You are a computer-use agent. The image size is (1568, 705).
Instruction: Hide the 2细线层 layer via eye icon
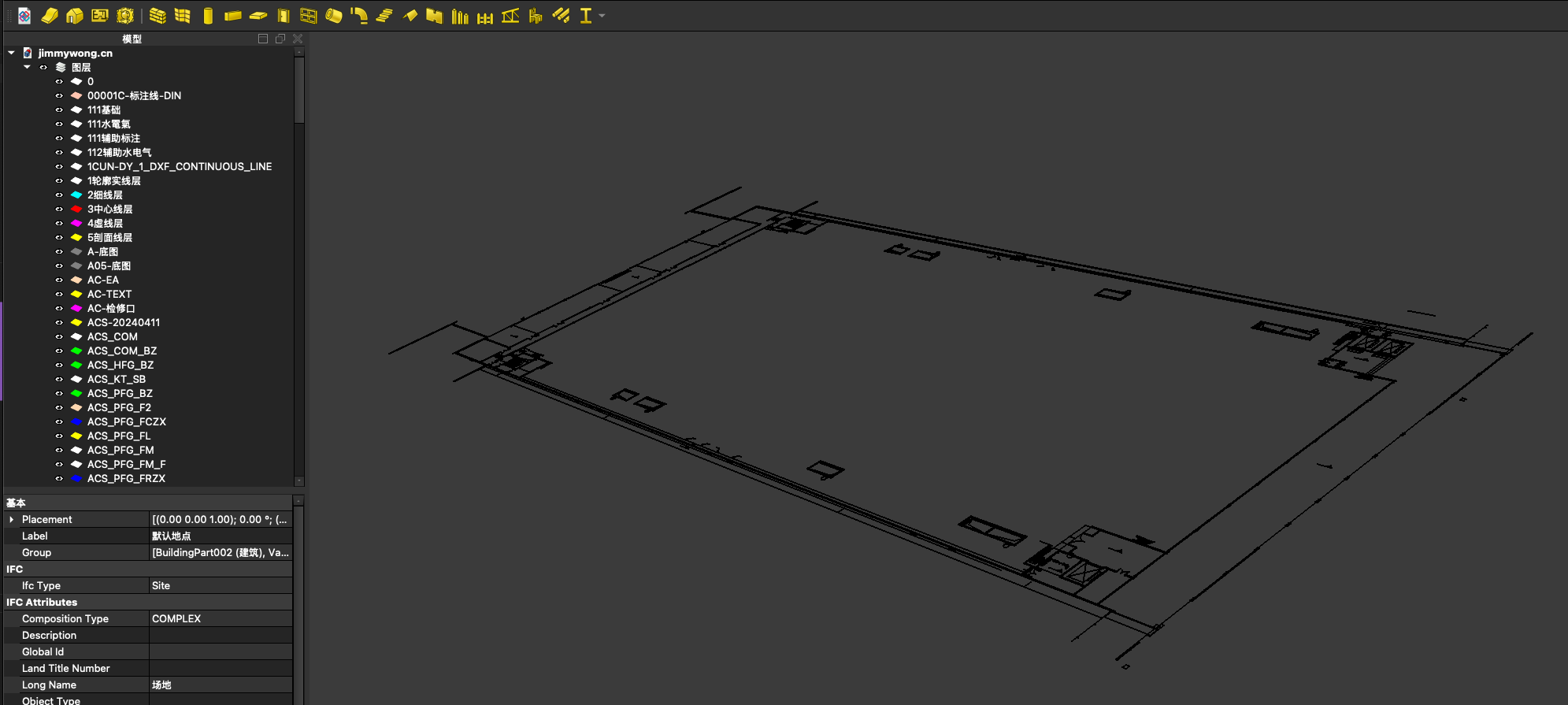click(x=59, y=195)
